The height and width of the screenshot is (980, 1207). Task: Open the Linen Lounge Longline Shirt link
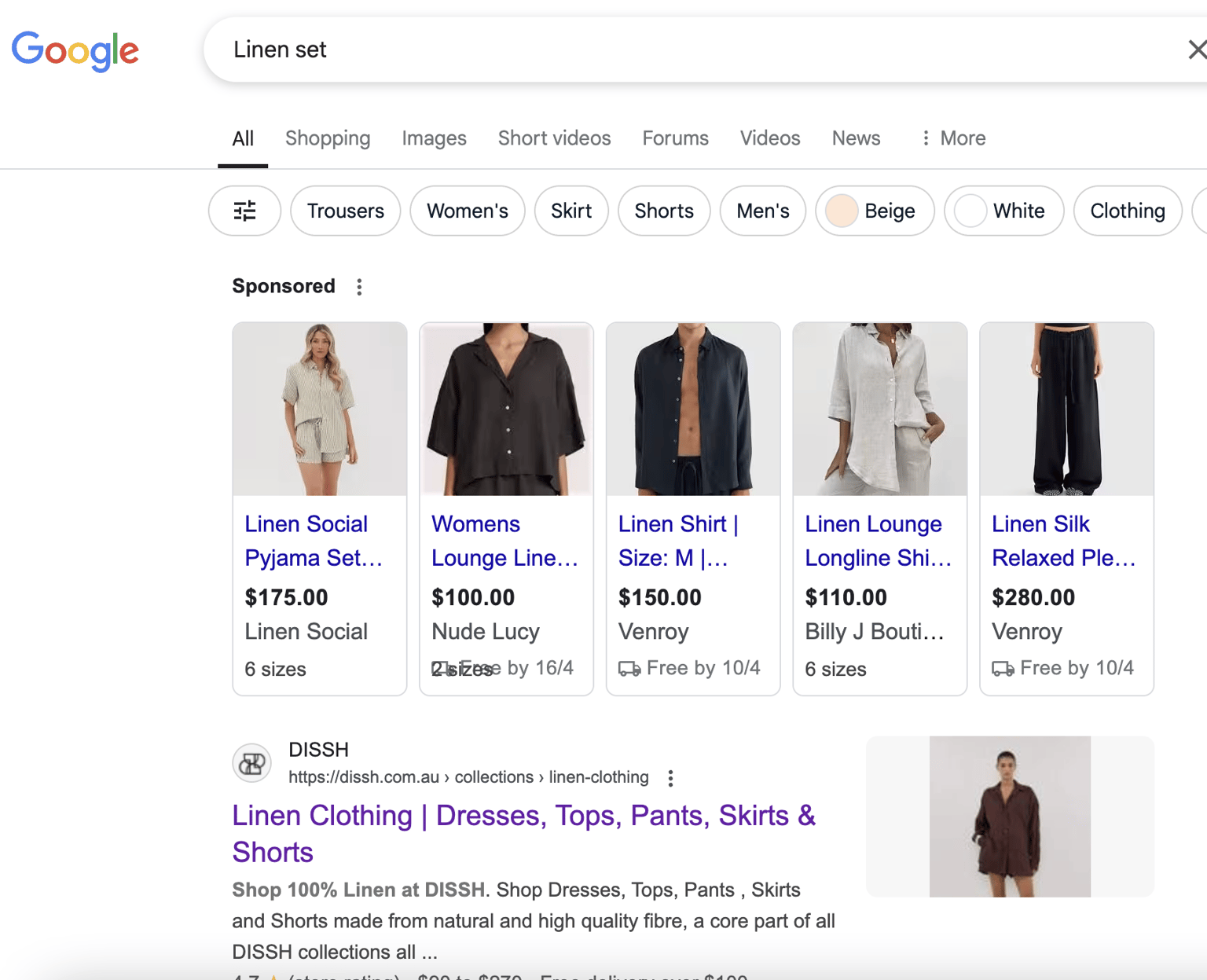click(879, 541)
